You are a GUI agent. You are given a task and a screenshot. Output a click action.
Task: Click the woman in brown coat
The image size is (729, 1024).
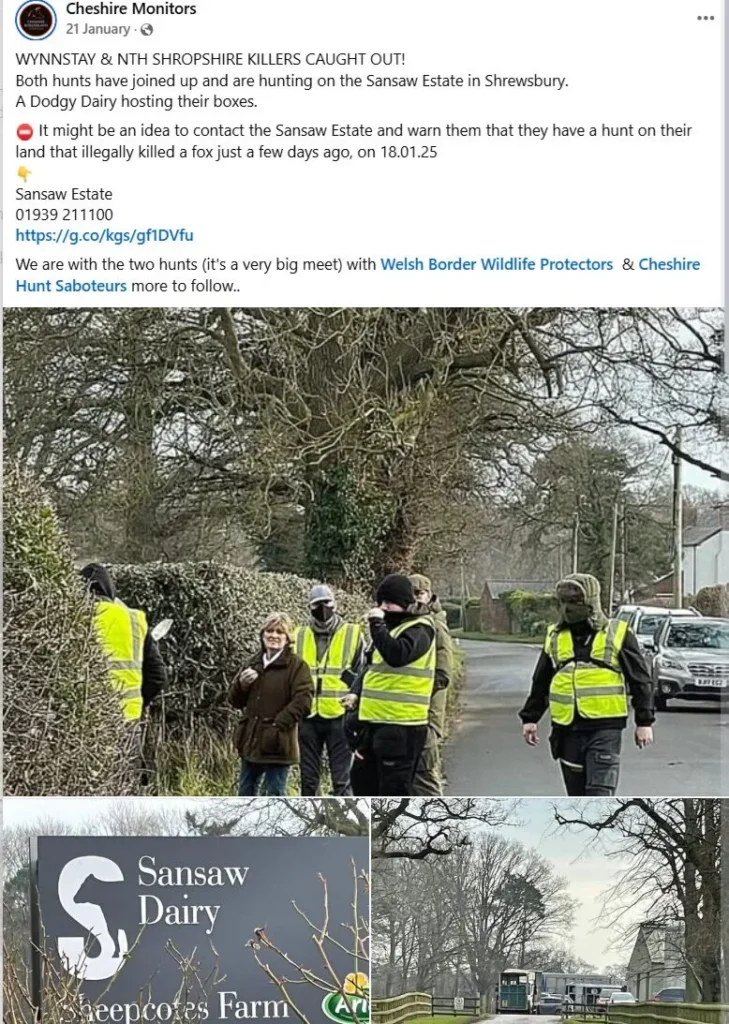(x=271, y=702)
